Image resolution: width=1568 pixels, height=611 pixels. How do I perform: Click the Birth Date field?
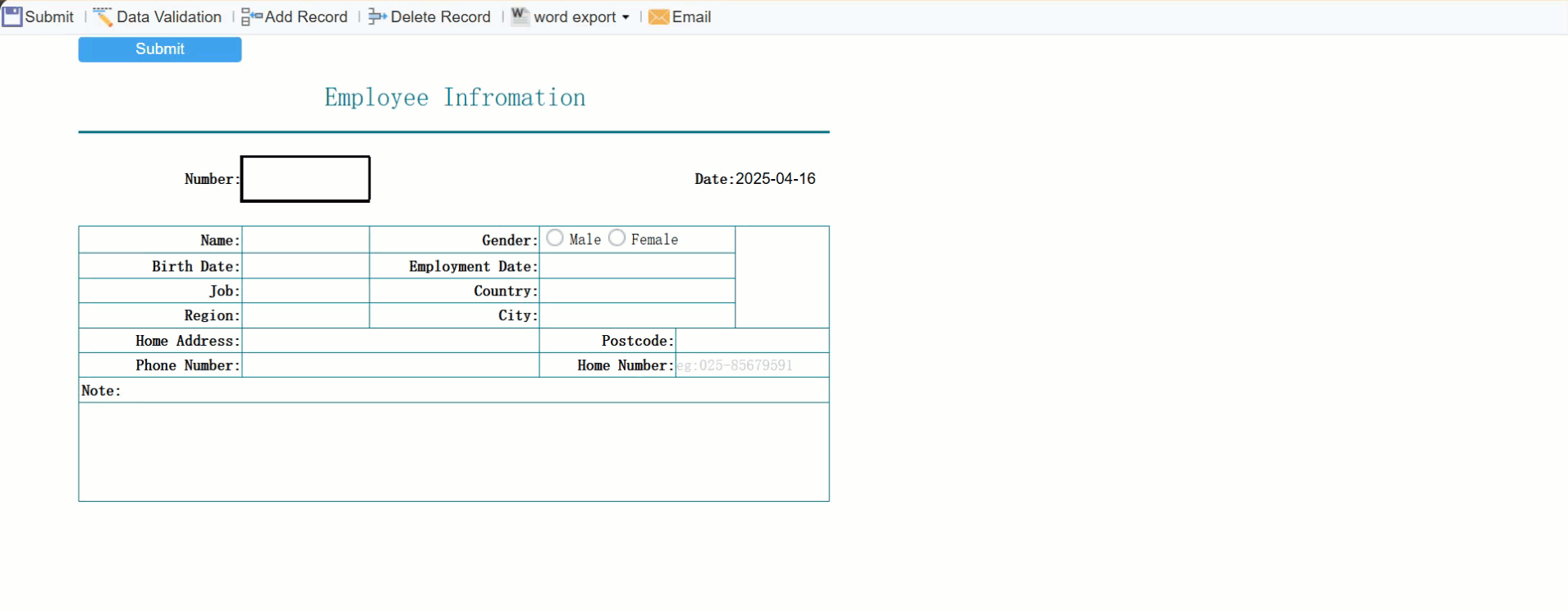tap(306, 266)
